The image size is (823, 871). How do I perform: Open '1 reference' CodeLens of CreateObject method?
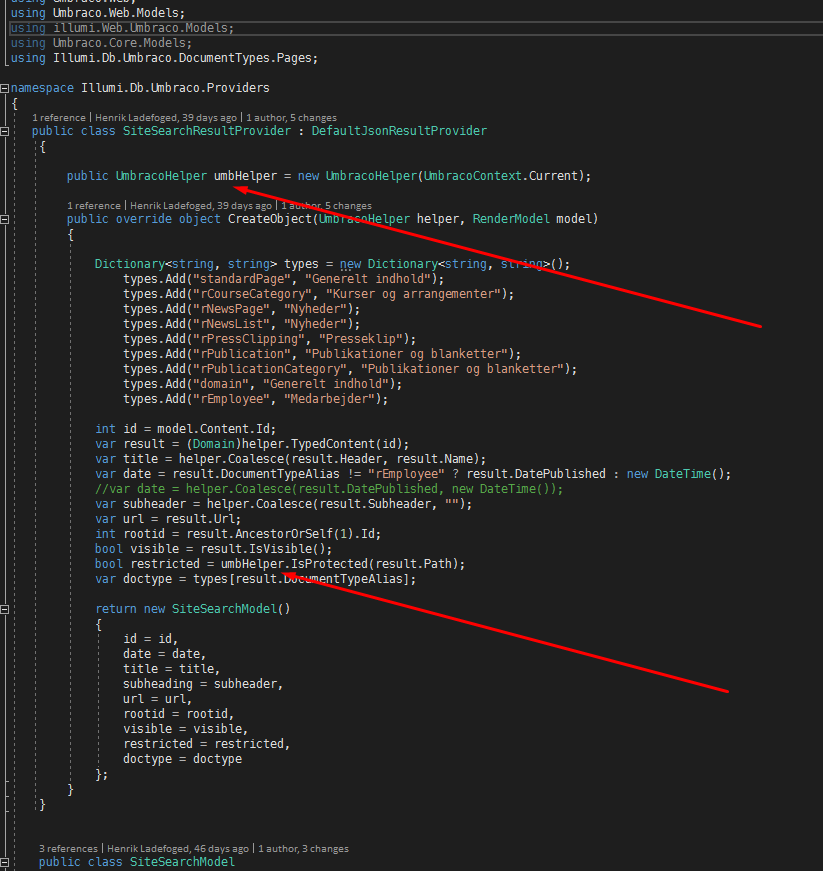94,206
